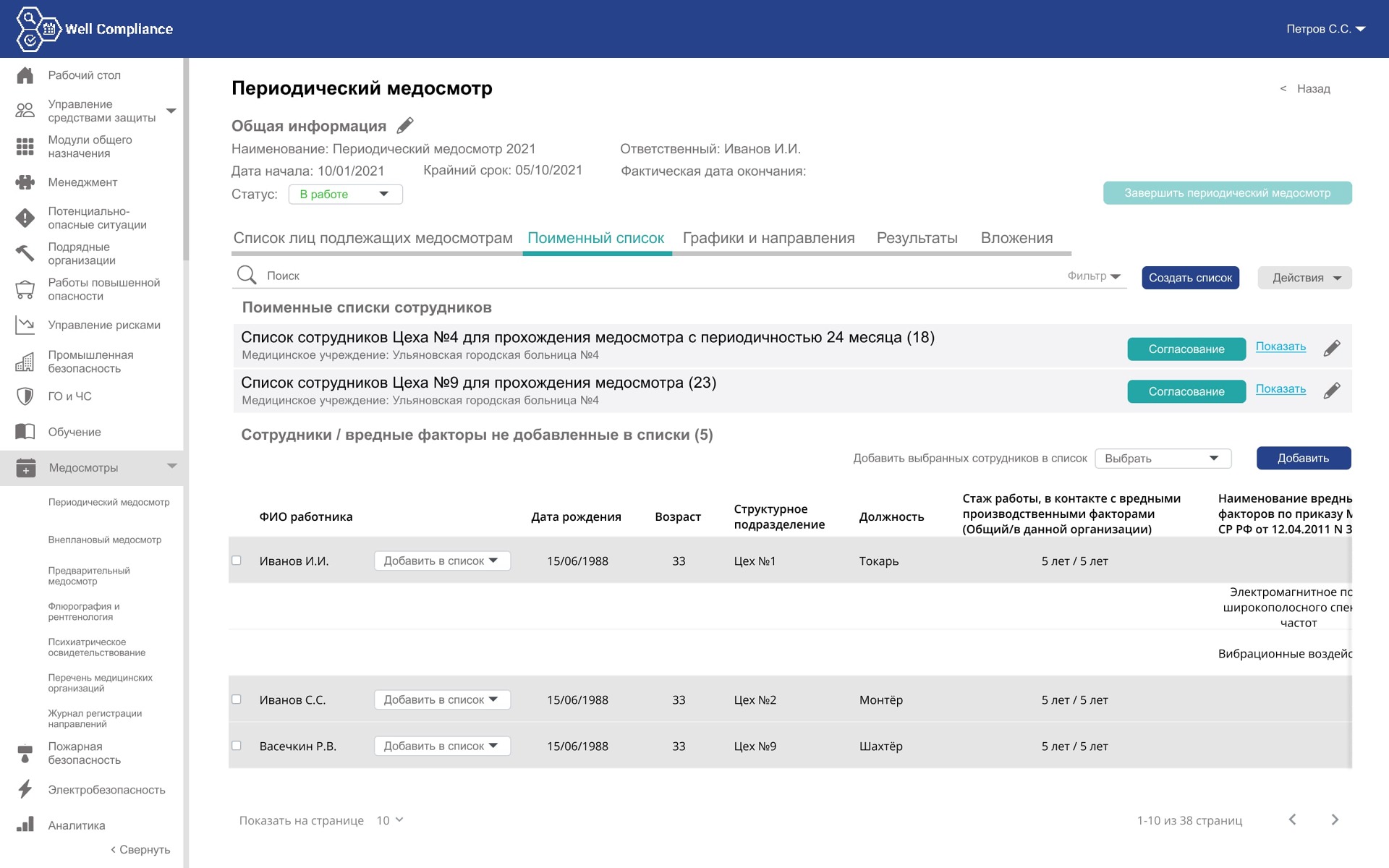The image size is (1389, 868).
Task: Click the Создать список button
Action: [1190, 278]
